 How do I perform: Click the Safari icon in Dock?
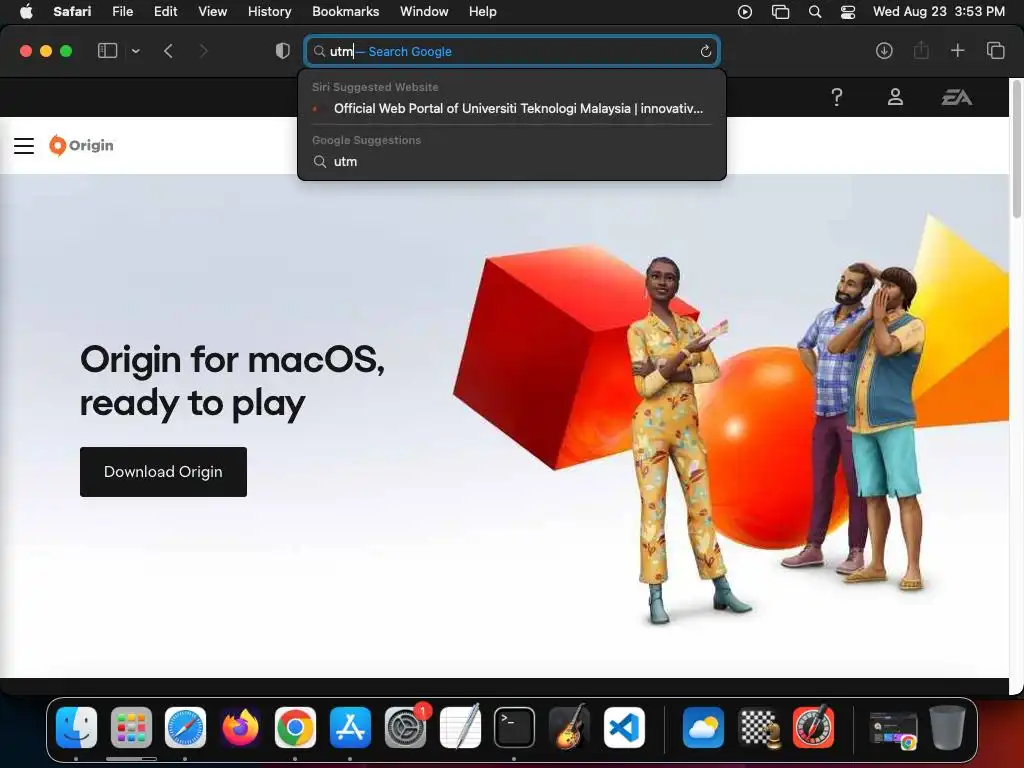(x=185, y=727)
